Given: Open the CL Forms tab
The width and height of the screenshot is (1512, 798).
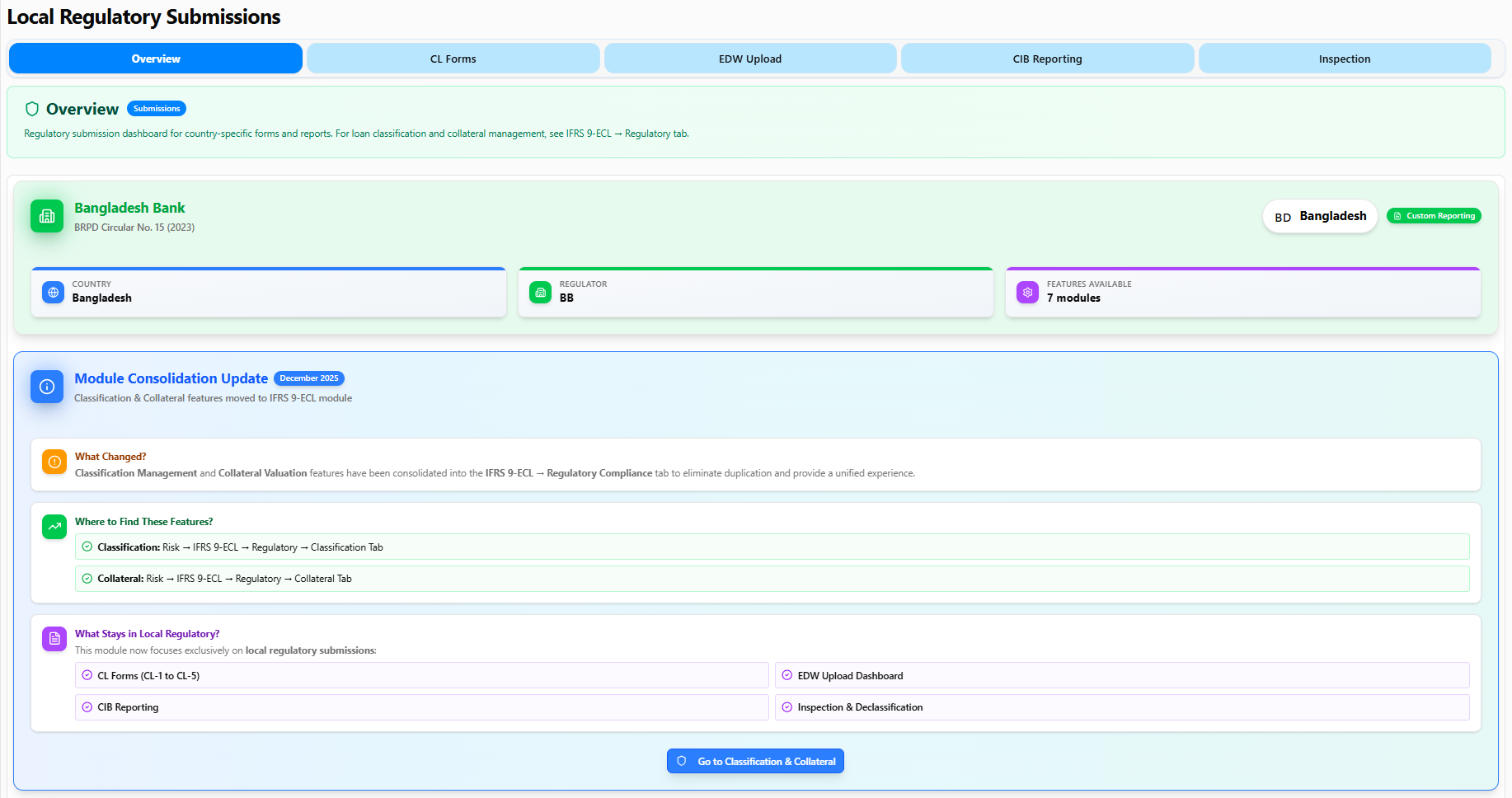Looking at the screenshot, I should 453,59.
